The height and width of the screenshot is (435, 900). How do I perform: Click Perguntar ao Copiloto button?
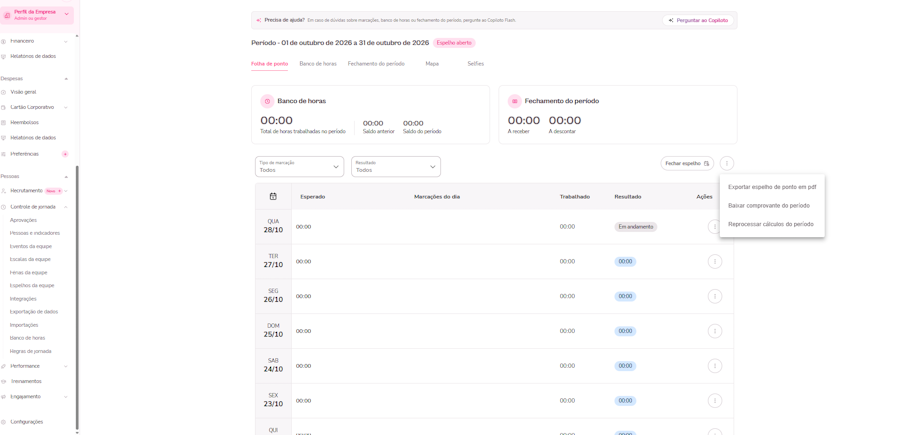tap(698, 20)
